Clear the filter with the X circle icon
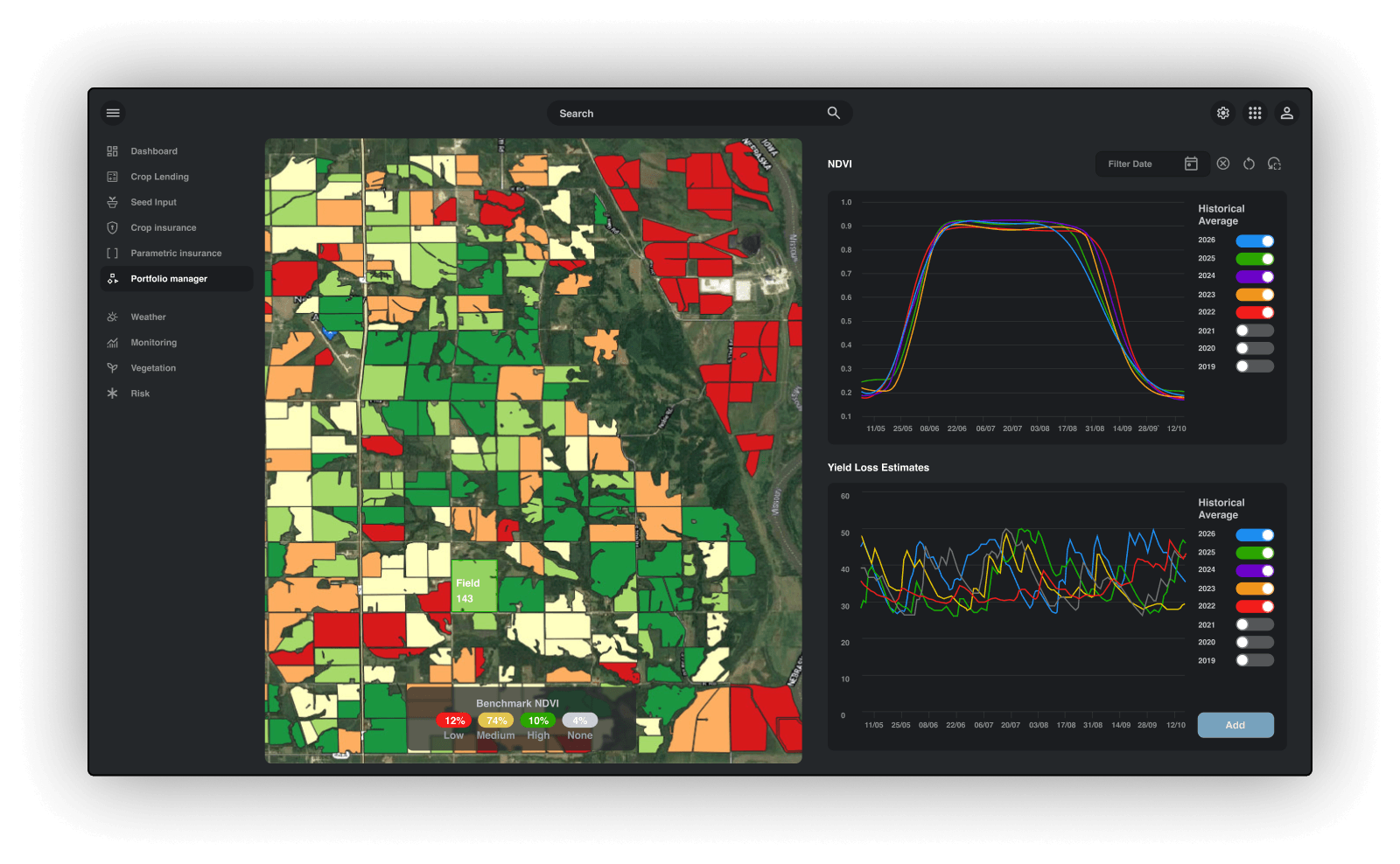The width and height of the screenshot is (1400, 864). point(1223,164)
